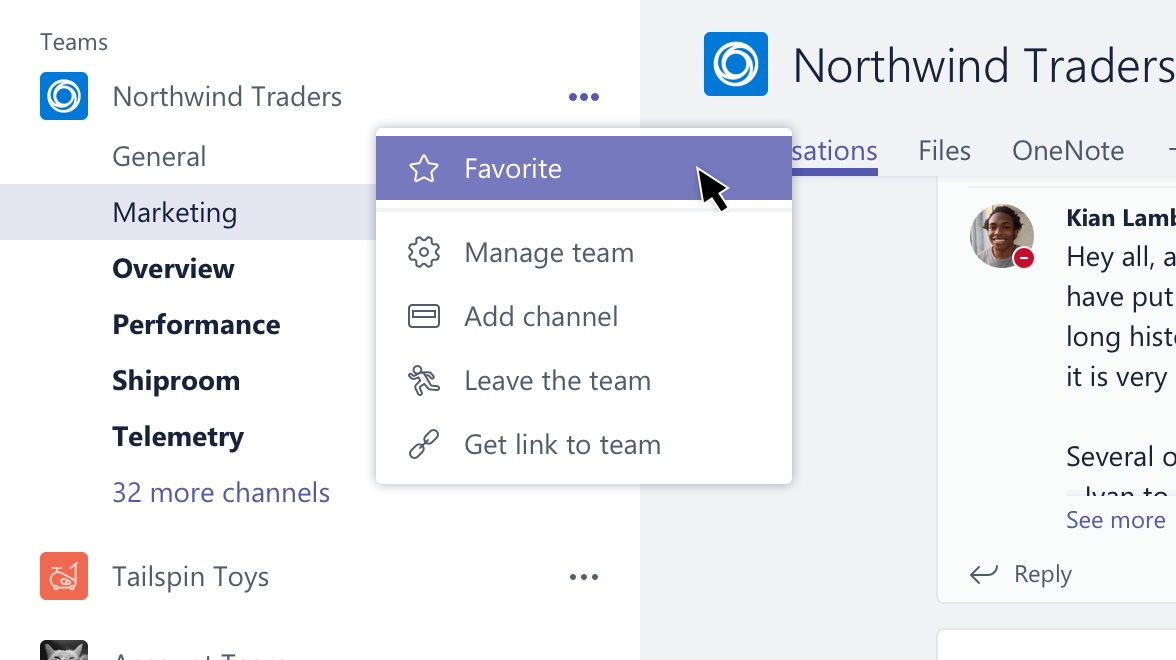Expand 32 more channels link
This screenshot has height=660, width=1176.
point(221,493)
